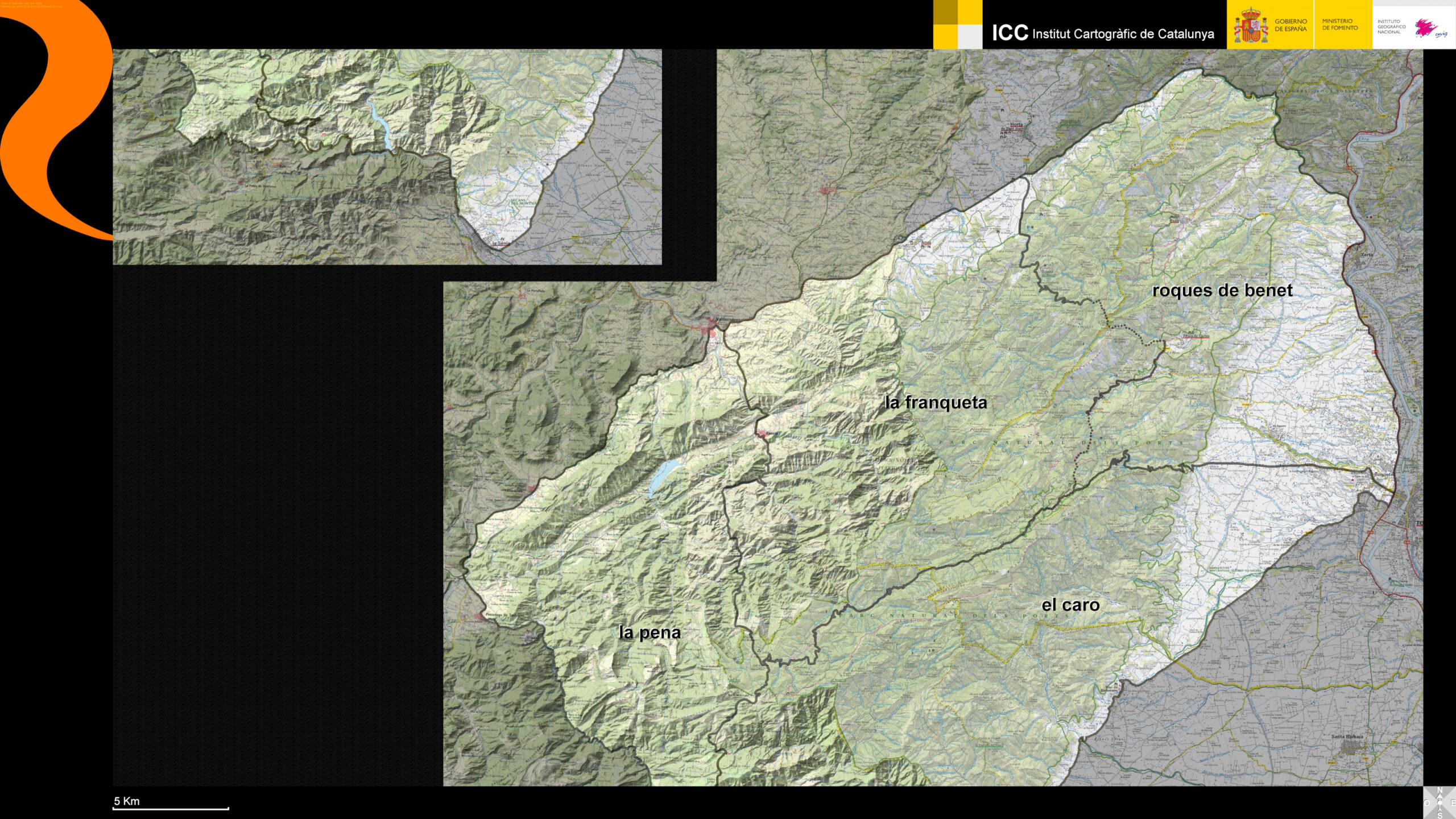The height and width of the screenshot is (819, 1456).
Task: Click the Gobierno de España text
Action: 1290,25
